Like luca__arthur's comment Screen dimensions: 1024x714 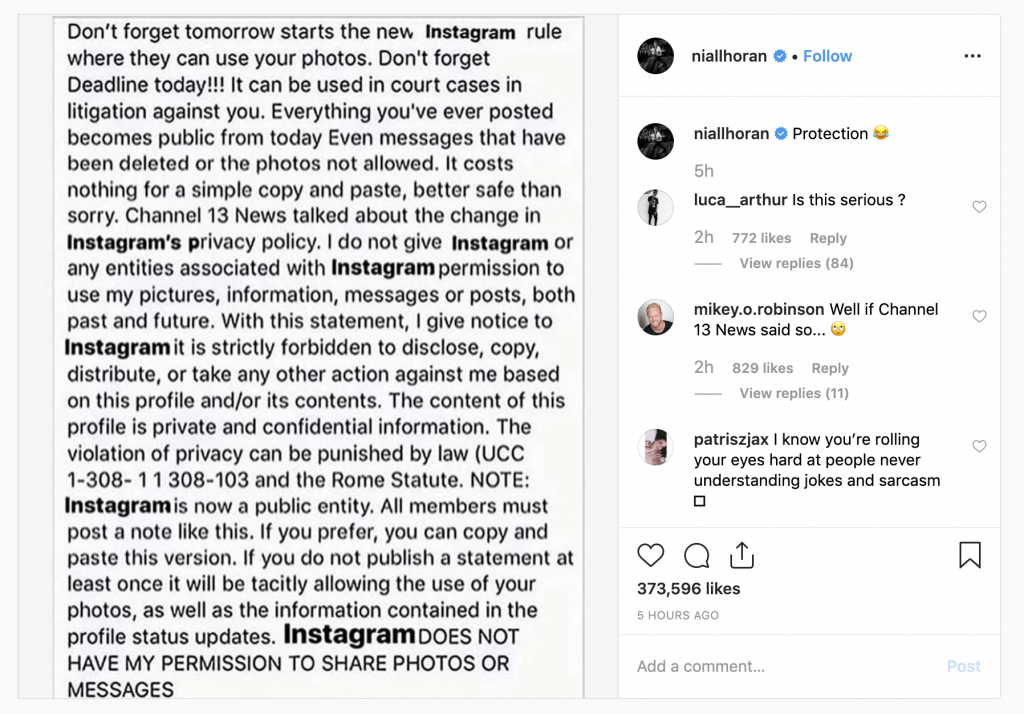(x=979, y=207)
